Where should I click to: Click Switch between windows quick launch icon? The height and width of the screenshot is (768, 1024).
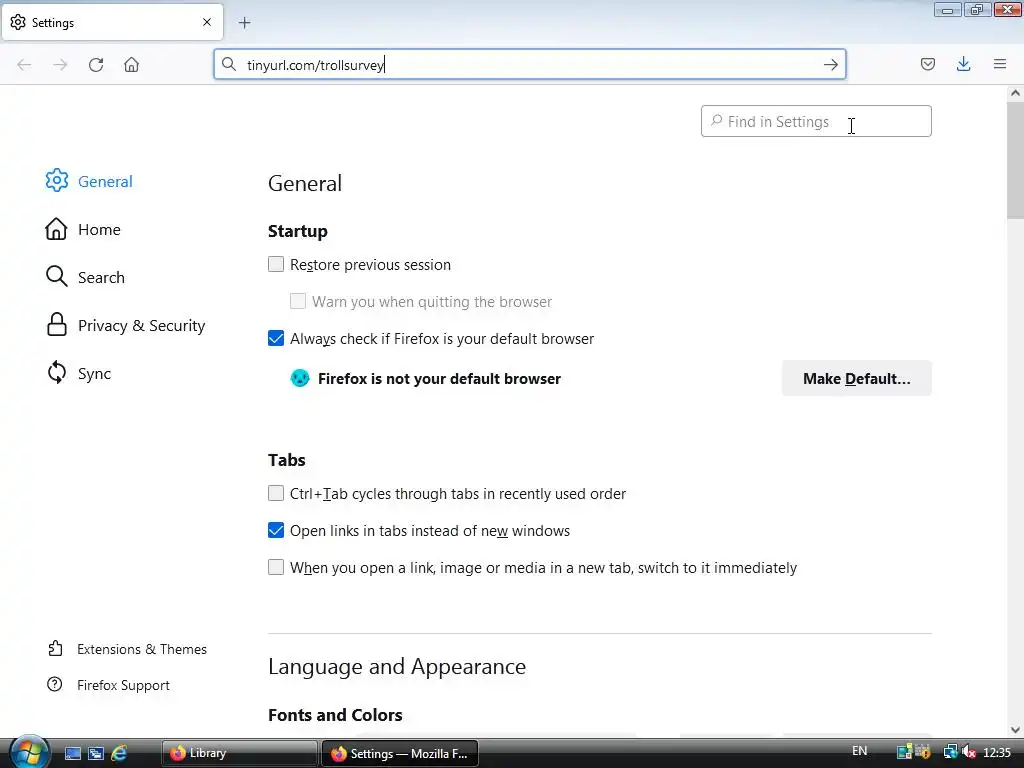click(x=96, y=753)
